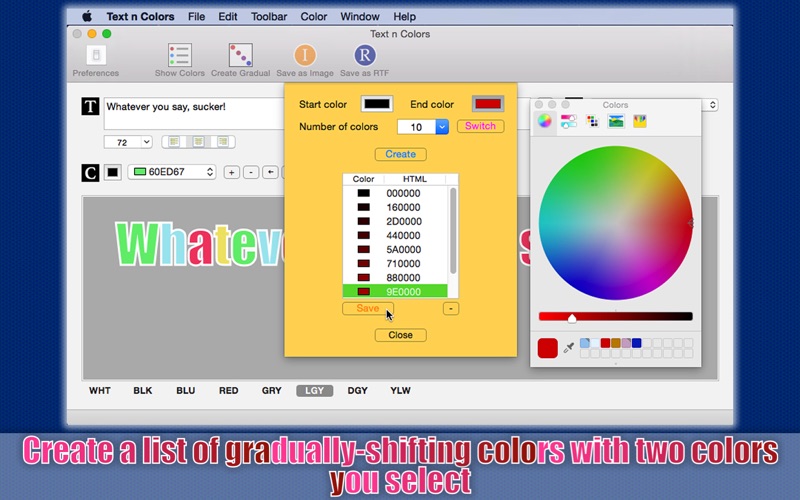Image resolution: width=800 pixels, height=500 pixels.
Task: Click the minus button beside 60ED67
Action: tap(251, 172)
